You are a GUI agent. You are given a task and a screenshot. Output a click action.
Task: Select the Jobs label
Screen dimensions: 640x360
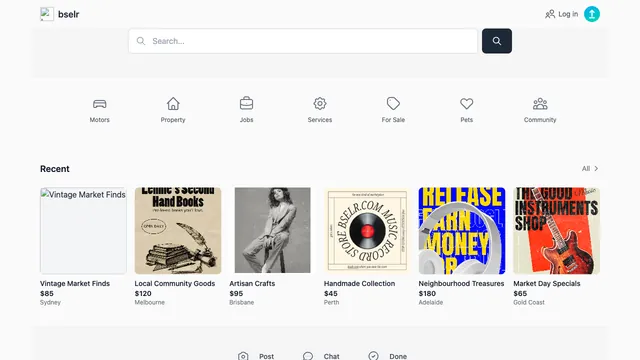247,120
